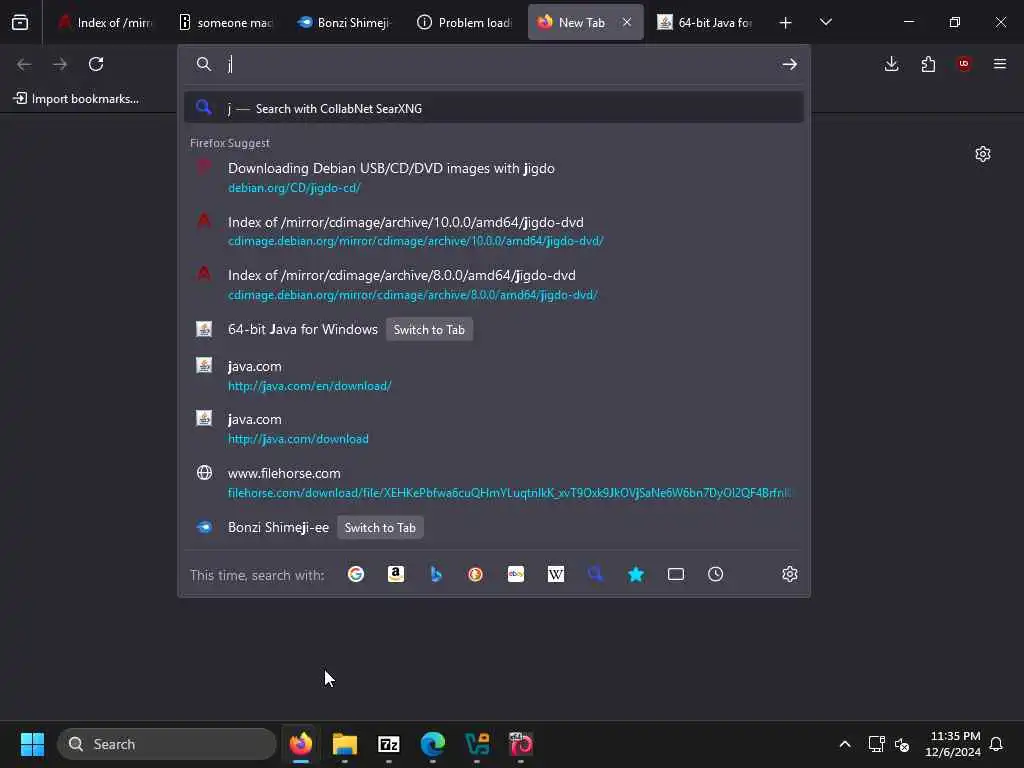Show hidden system tray icons
1024x768 pixels.
coord(844,744)
